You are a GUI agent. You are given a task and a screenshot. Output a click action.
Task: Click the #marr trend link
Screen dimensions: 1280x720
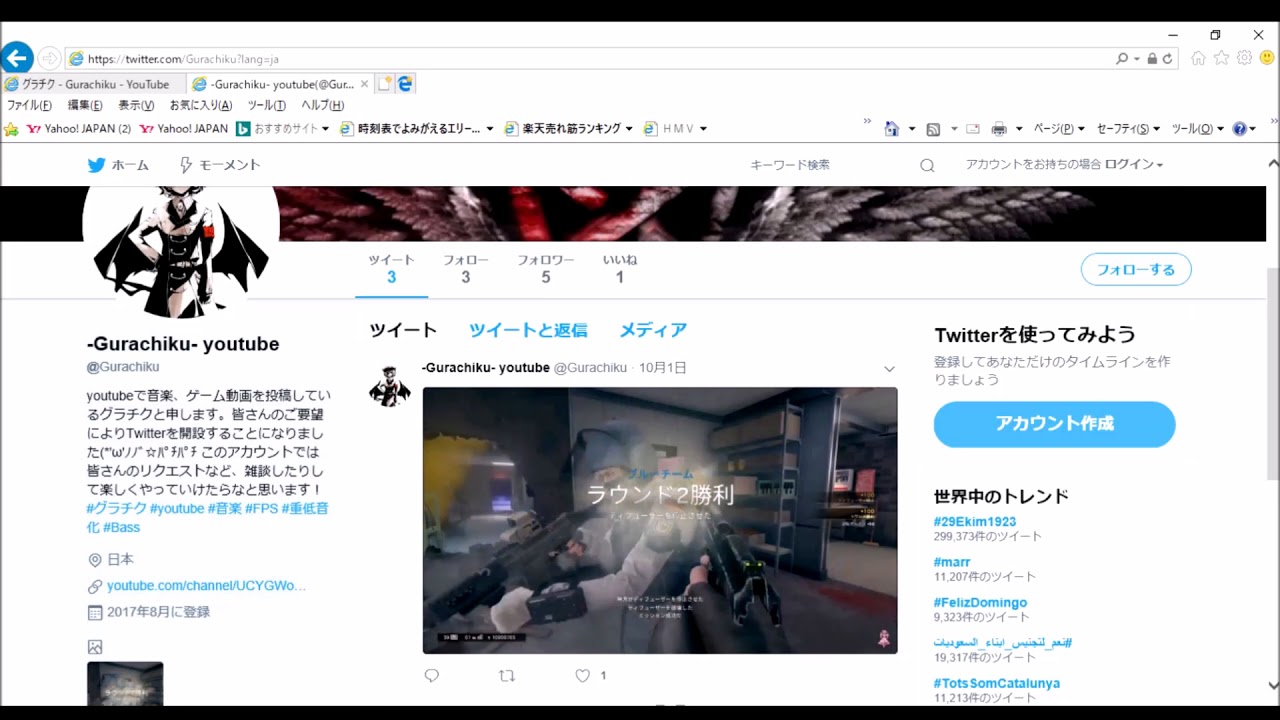(952, 562)
